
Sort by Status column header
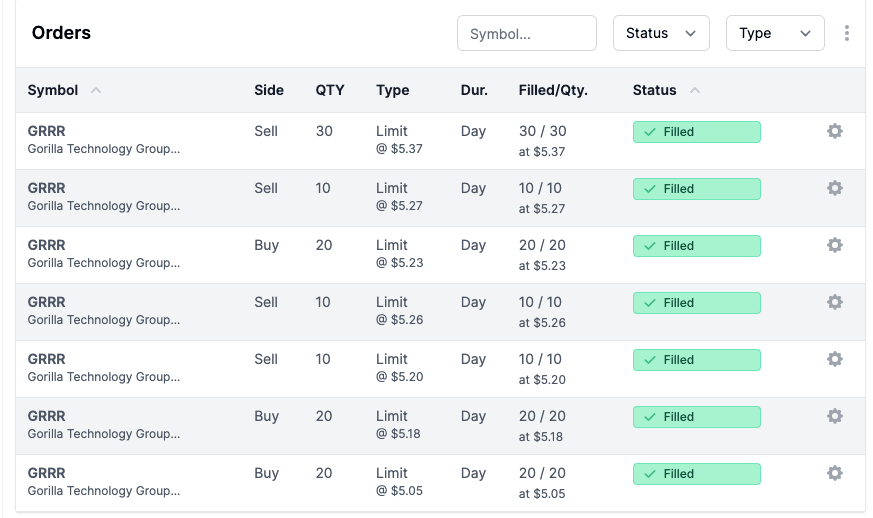click(x=655, y=90)
